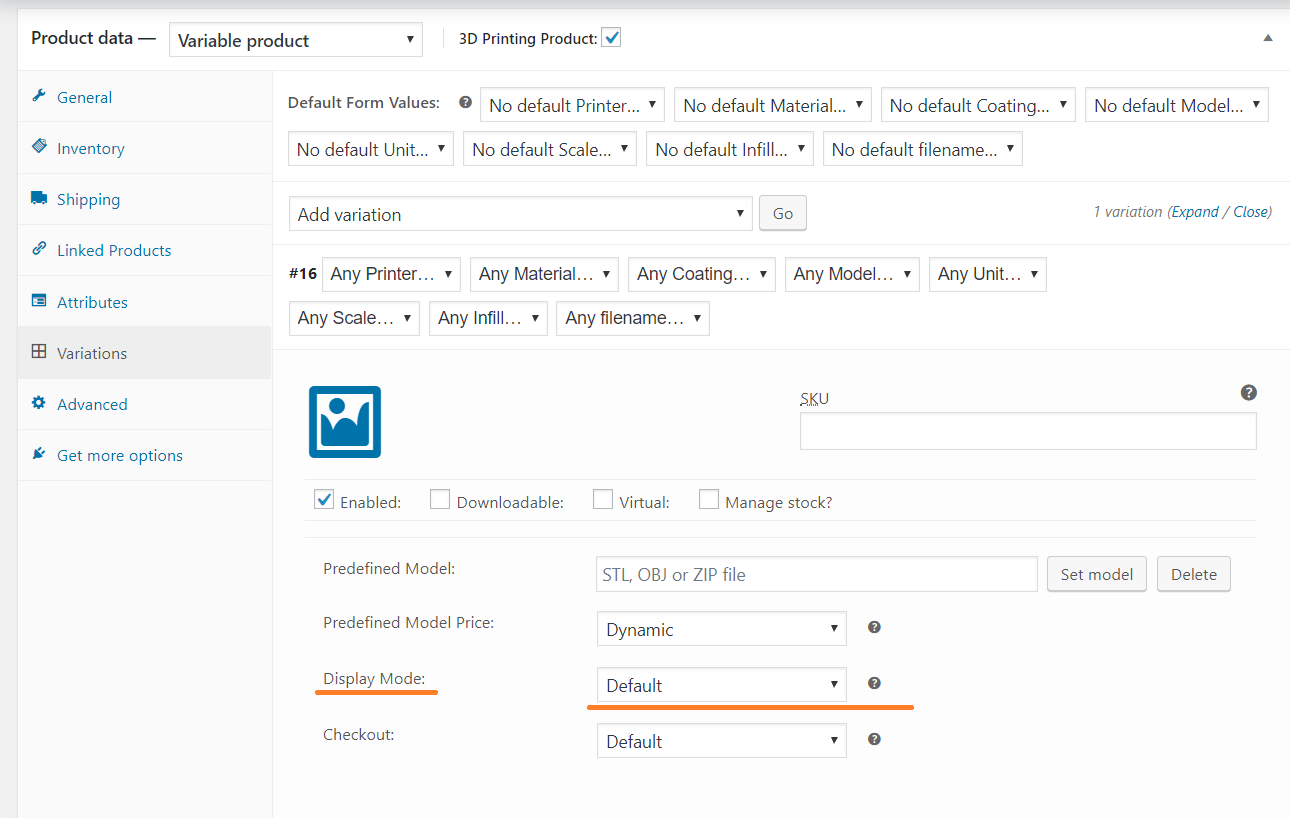The height and width of the screenshot is (818, 1290).
Task: Open No default Unit dropdown
Action: point(371,149)
